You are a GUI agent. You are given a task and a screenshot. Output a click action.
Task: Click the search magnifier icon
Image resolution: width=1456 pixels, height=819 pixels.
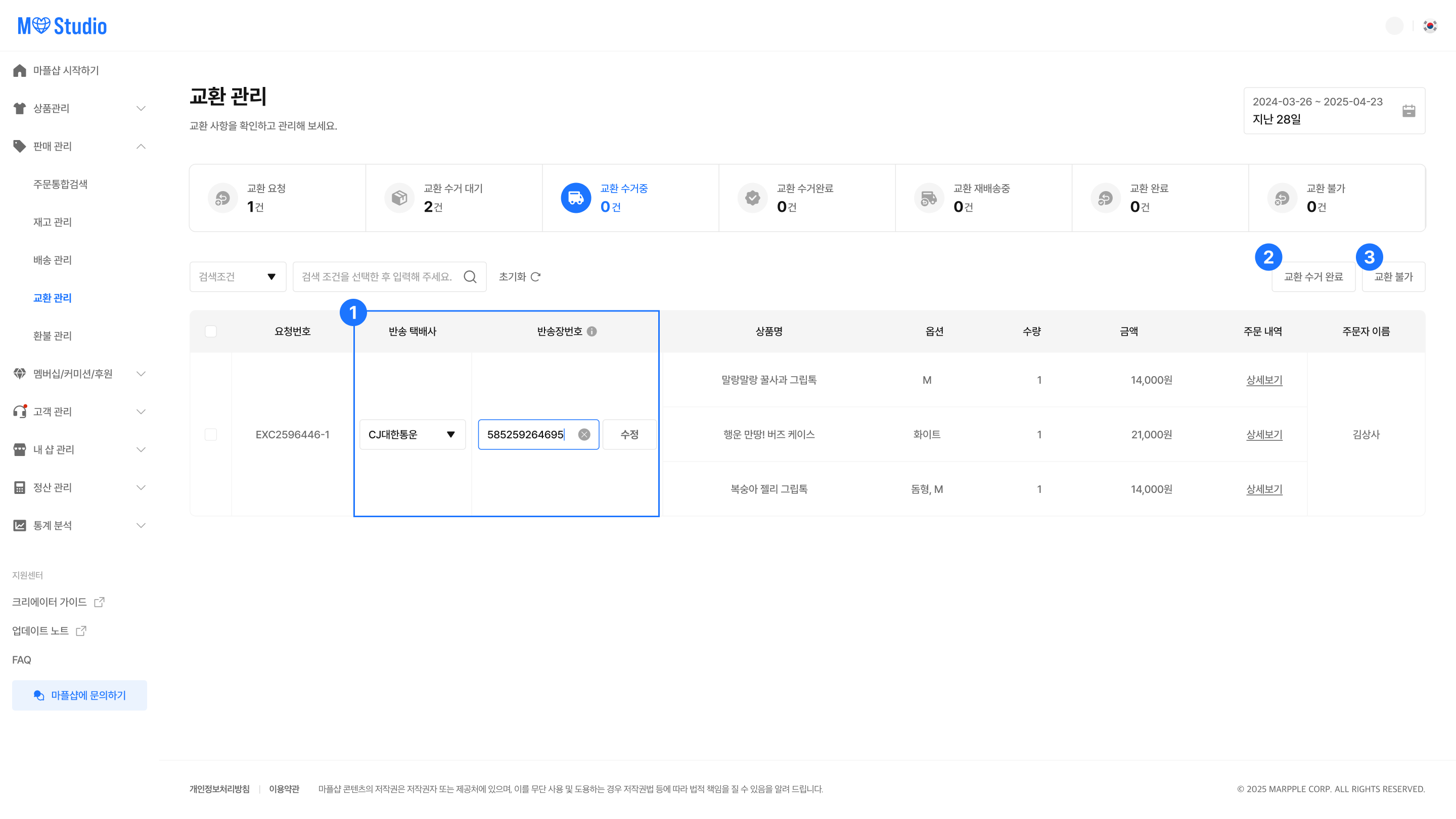coord(470,277)
